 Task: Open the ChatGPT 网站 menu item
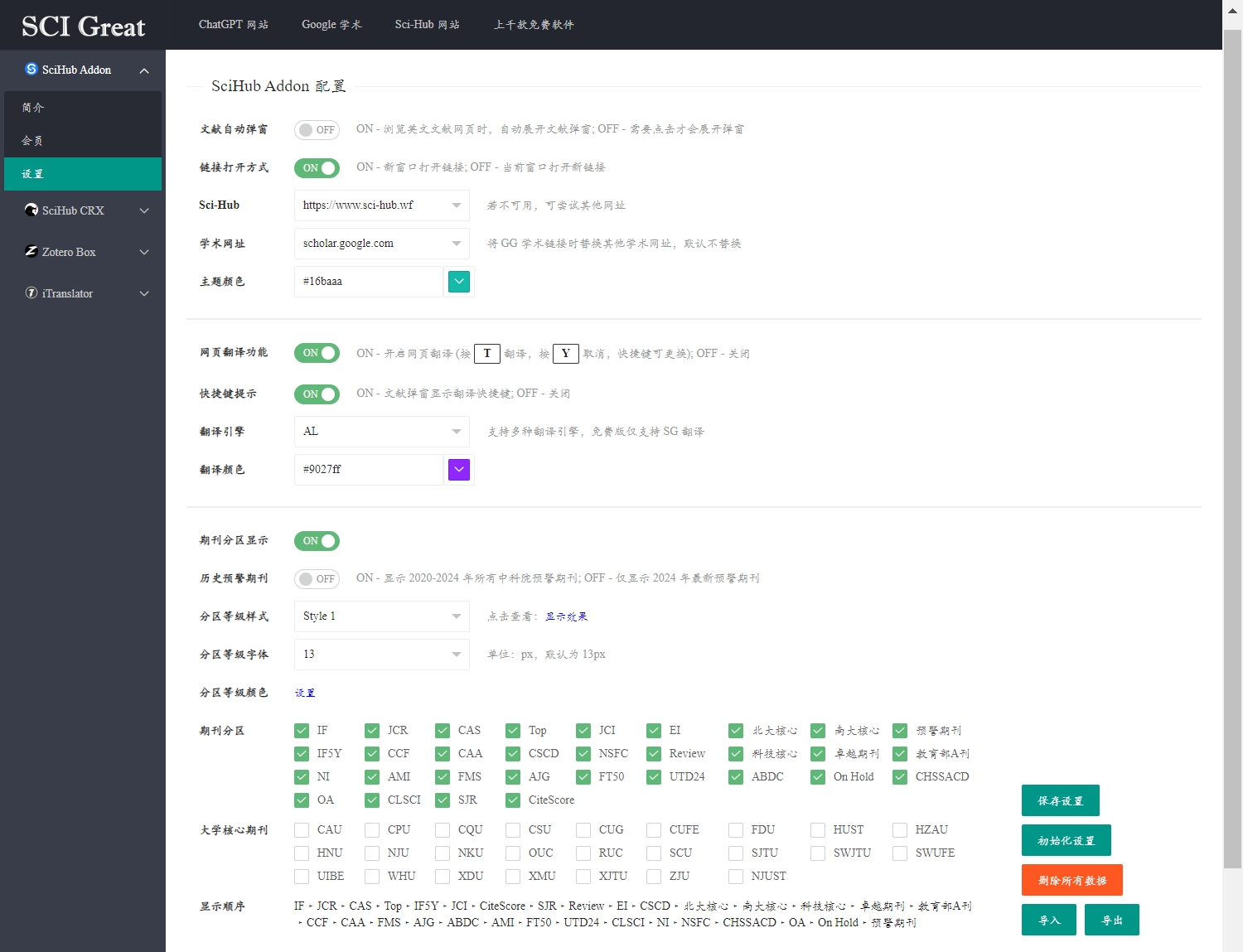click(235, 25)
